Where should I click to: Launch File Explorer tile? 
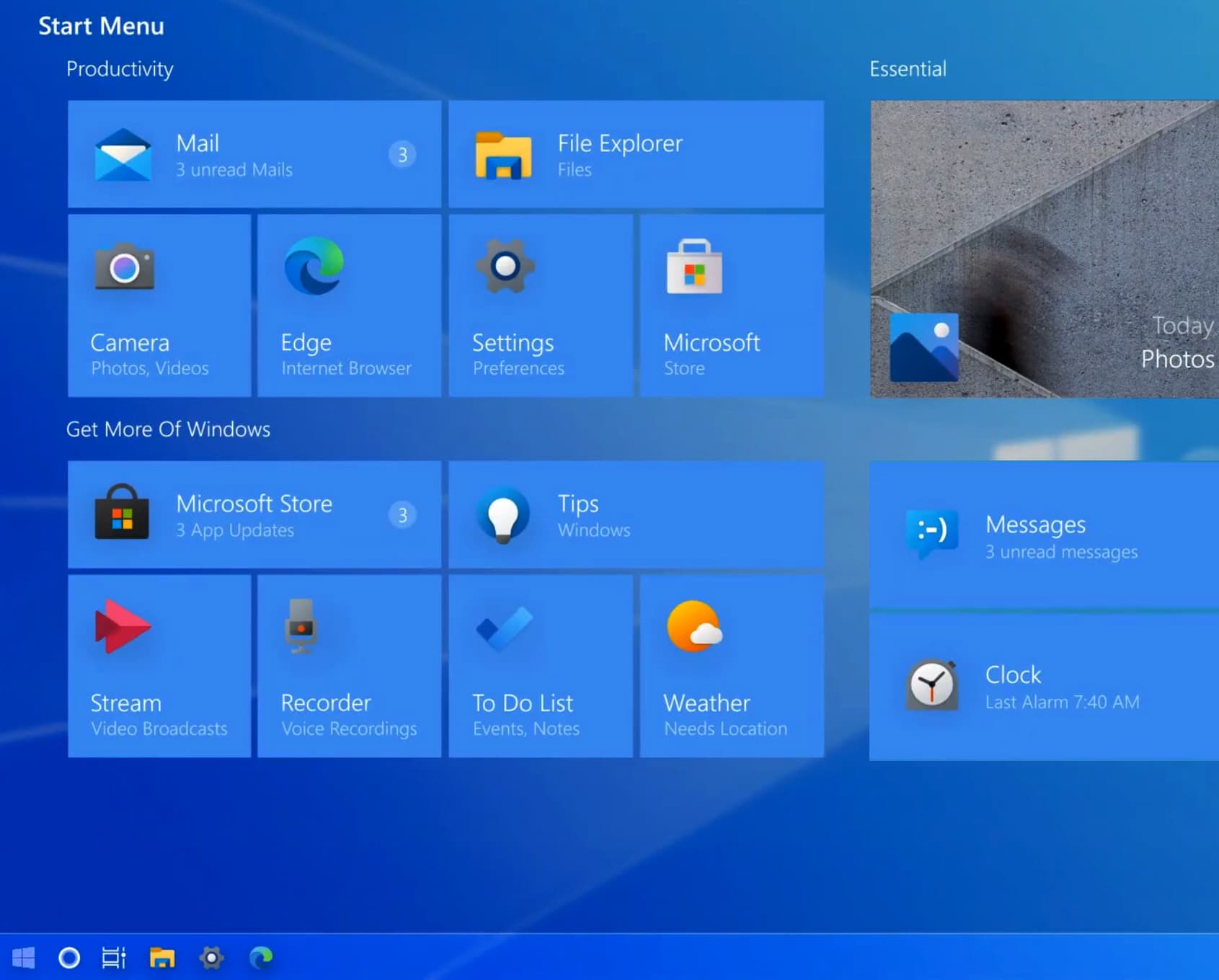pos(635,154)
